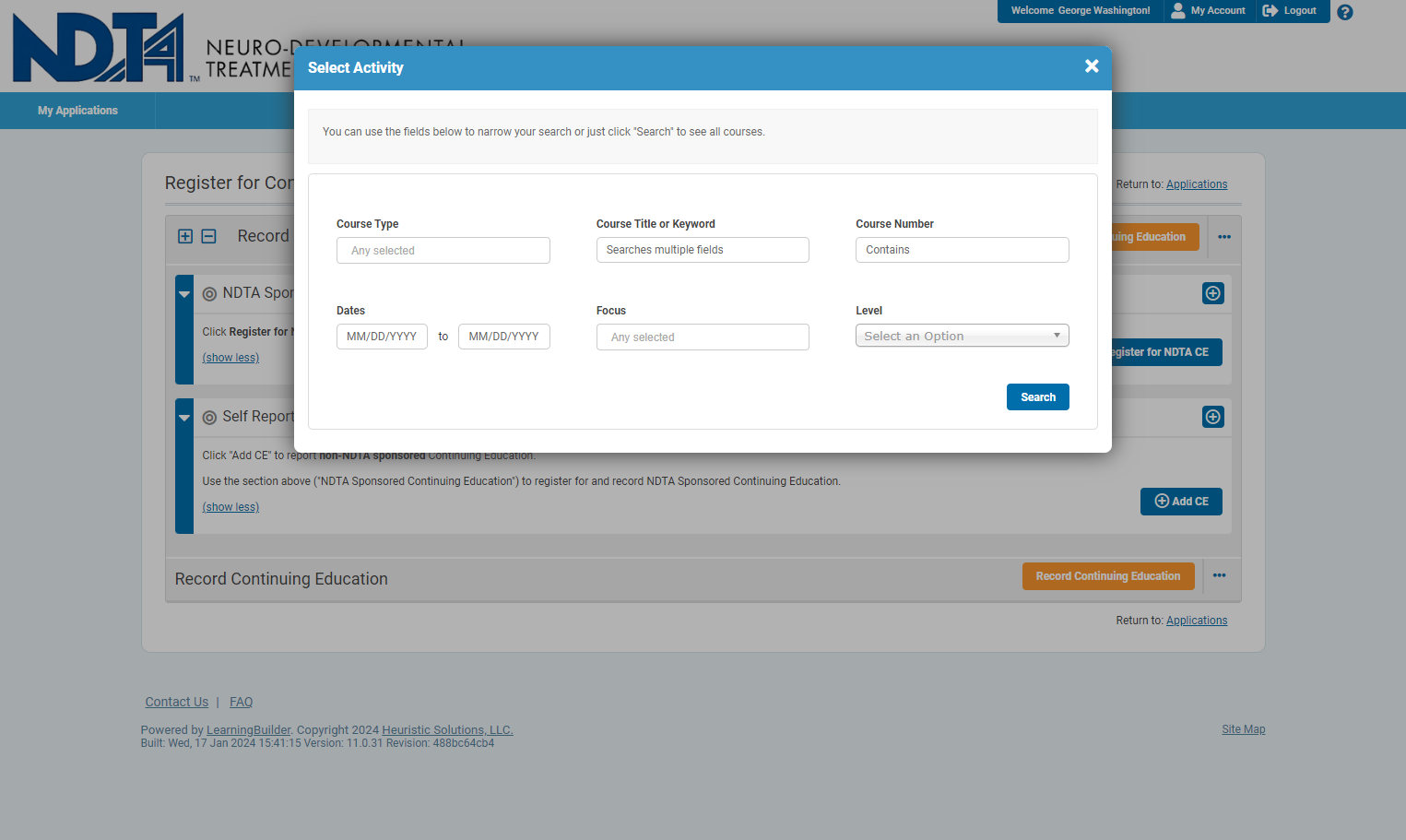
Task: Click the start date field
Action: [x=382, y=337]
